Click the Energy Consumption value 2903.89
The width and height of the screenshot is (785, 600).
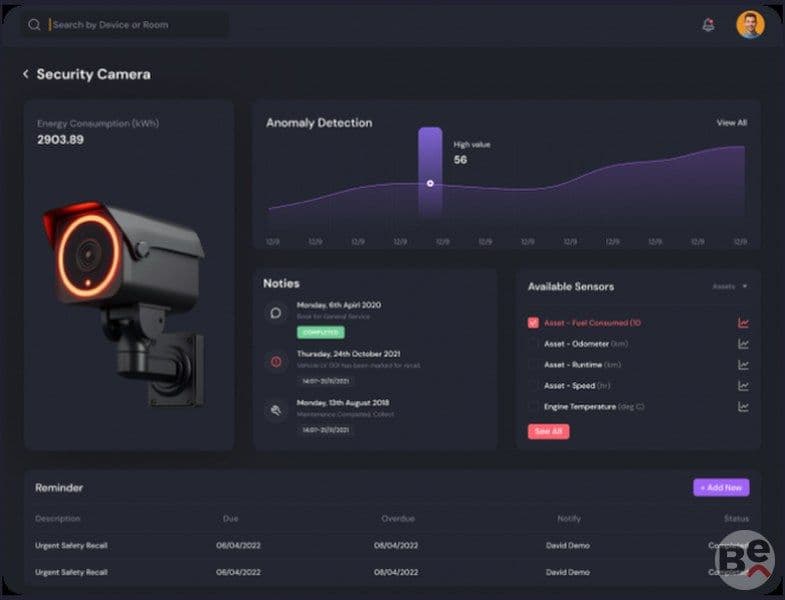tap(61, 140)
